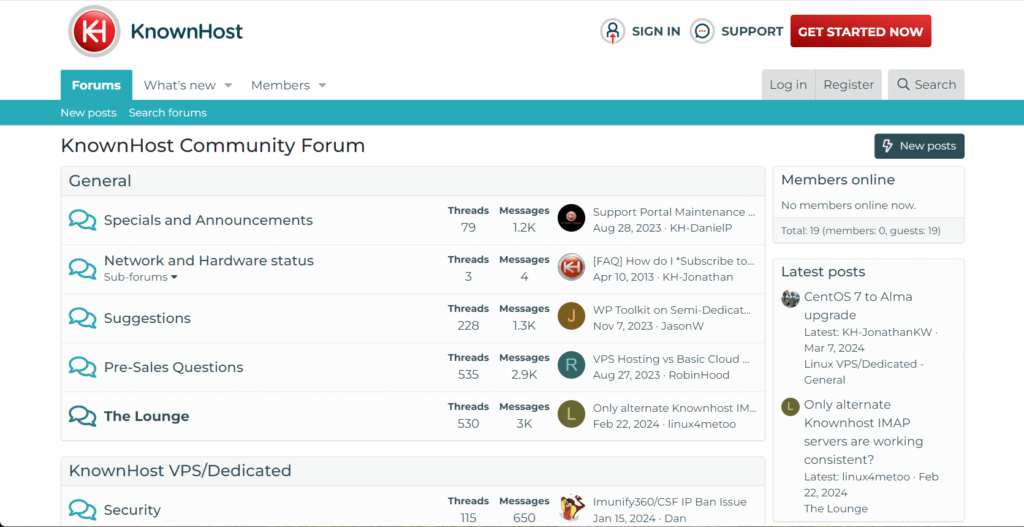Click username KH-Jonathan in Network row
The height and width of the screenshot is (527, 1024).
tap(698, 277)
